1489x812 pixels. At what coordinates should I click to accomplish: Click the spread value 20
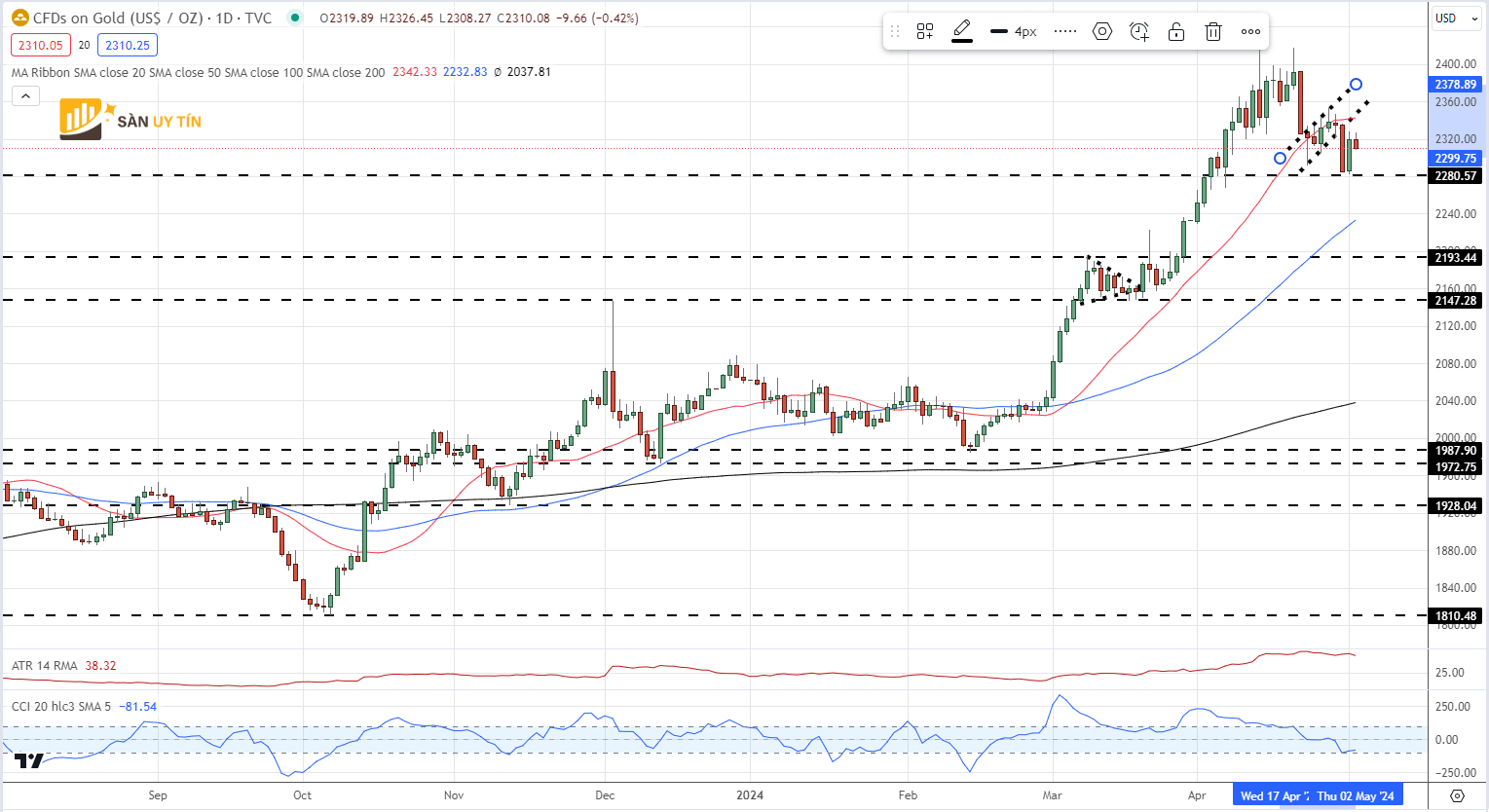(x=85, y=45)
